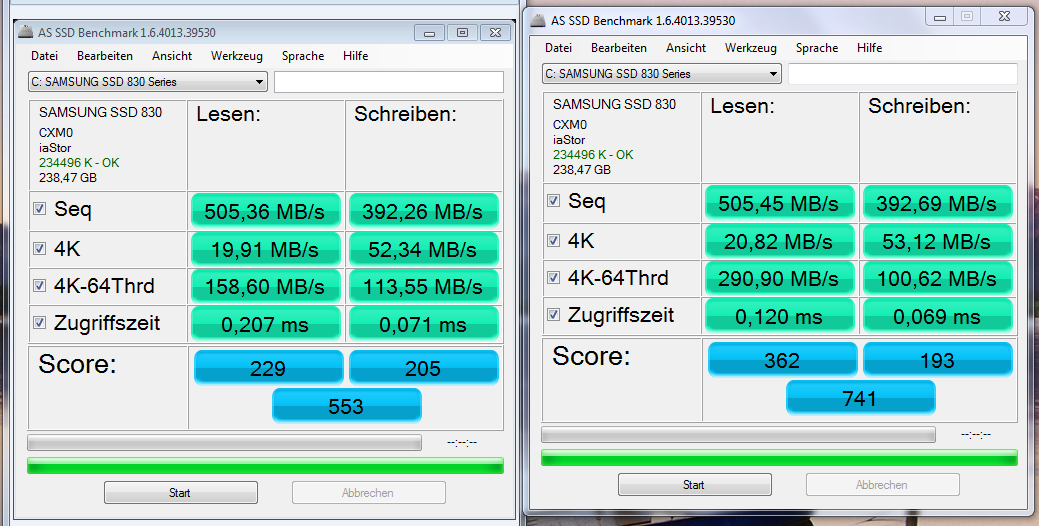1039x526 pixels.
Task: Click the total score 741
Action: [861, 397]
